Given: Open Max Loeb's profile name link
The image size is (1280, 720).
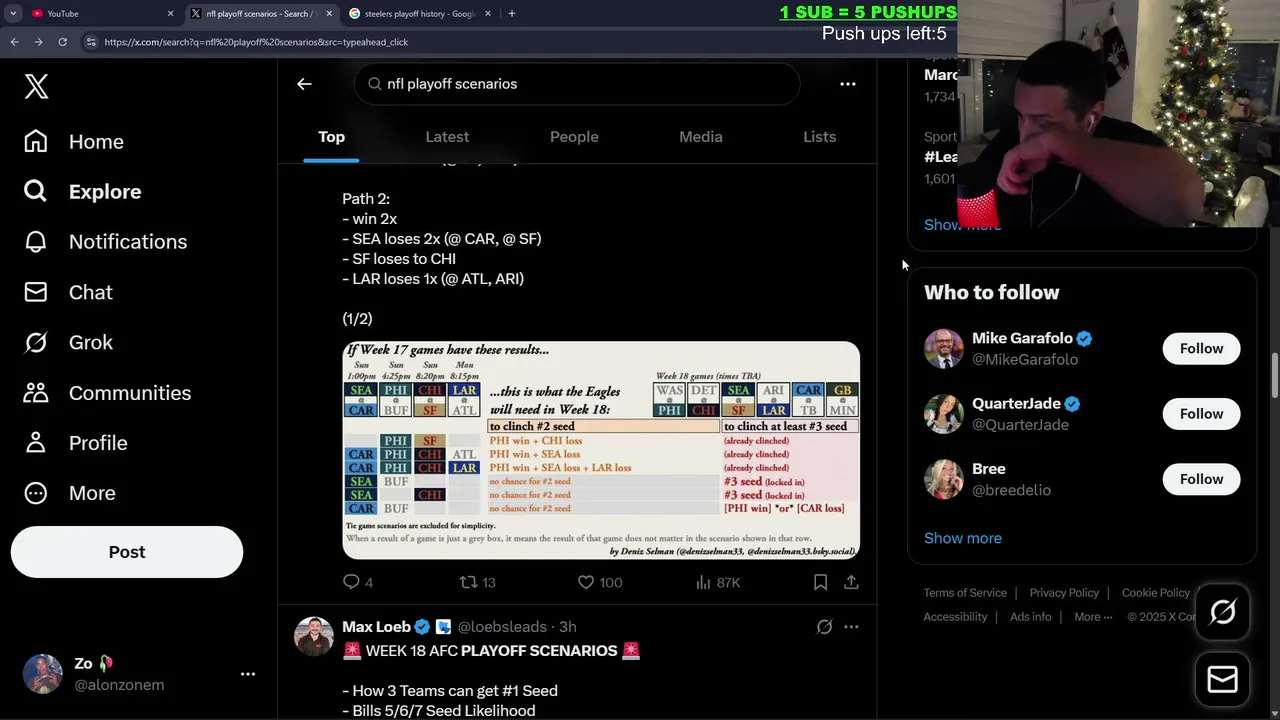Looking at the screenshot, I should (376, 627).
